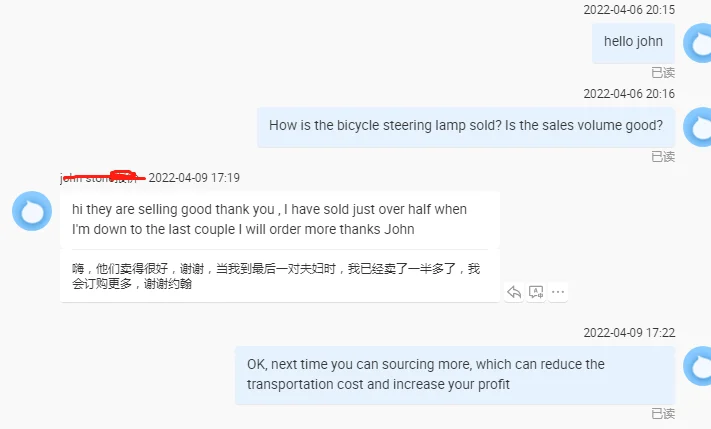711x429 pixels.
Task: Select the "OK, next time you can sourcing more" message
Action: pyautogui.click(x=425, y=374)
